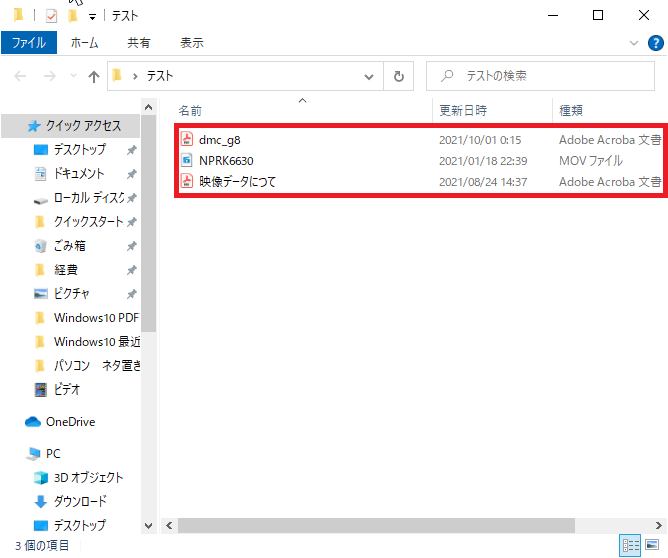Switch to large icons view in status bar
This screenshot has height=558, width=668.
pyautogui.click(x=654, y=545)
